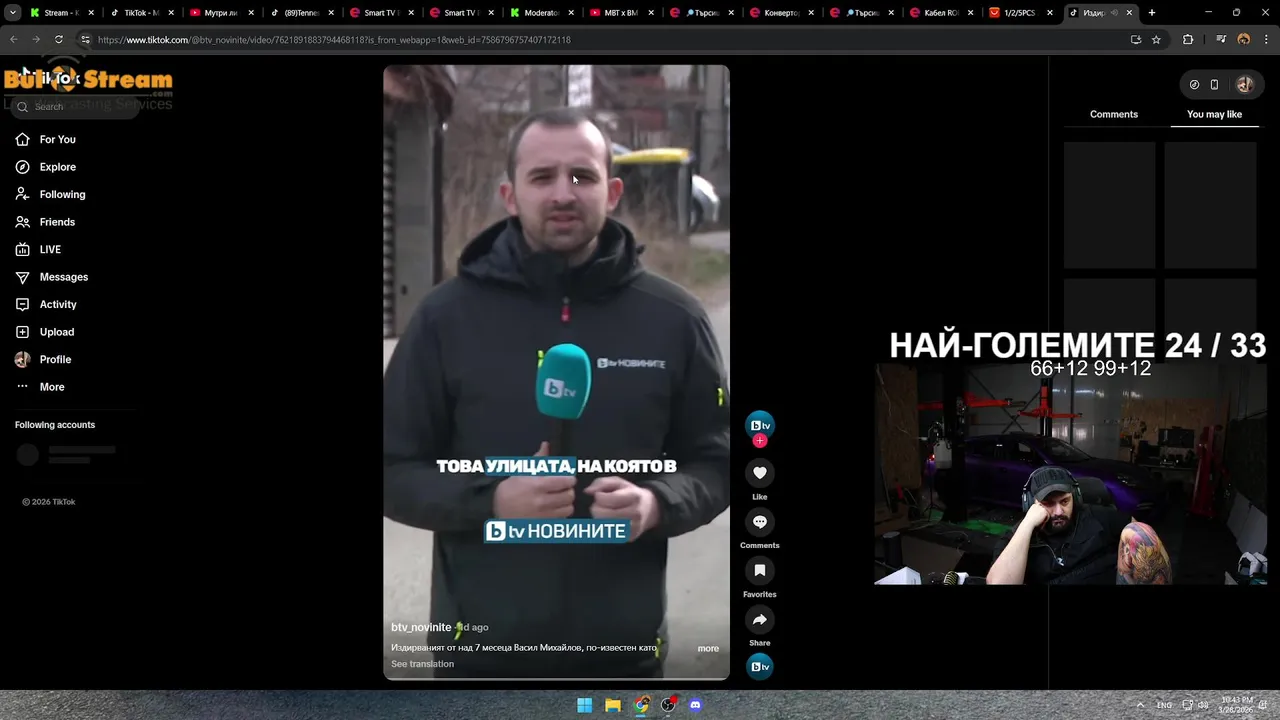Switch to the 'Moderator' tab
This screenshot has width=1280, height=720.
pyautogui.click(x=540, y=13)
